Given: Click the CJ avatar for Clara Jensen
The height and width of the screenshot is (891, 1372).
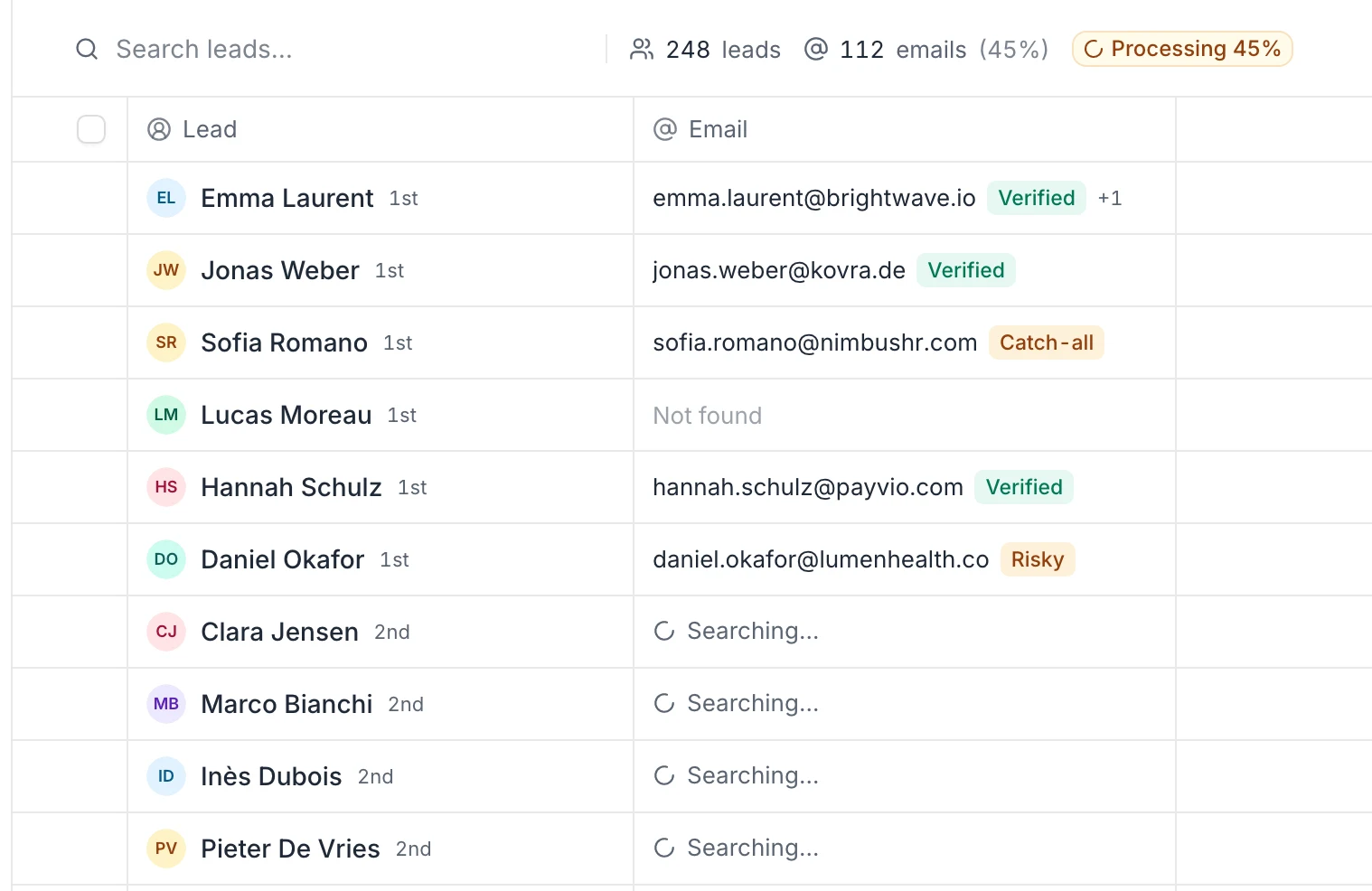Looking at the screenshot, I should [166, 632].
